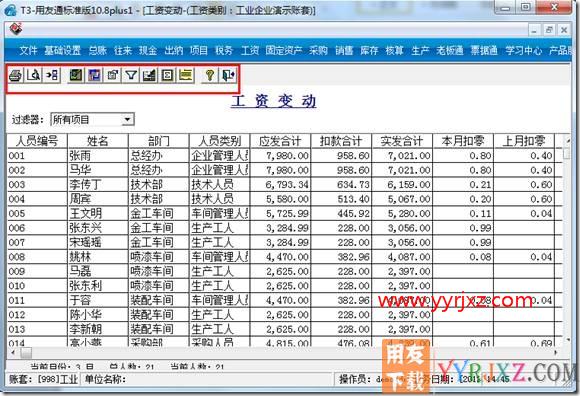Open the 工资 menu

point(250,50)
